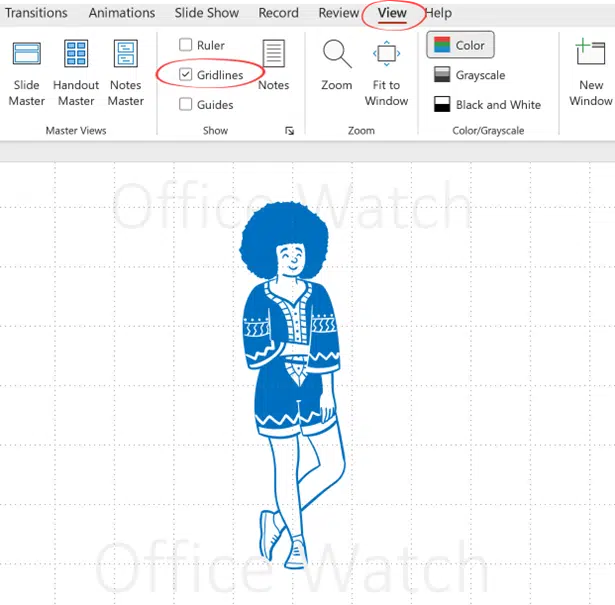This screenshot has height=605, width=615.
Task: Enable the Guides checkbox
Action: pos(186,104)
